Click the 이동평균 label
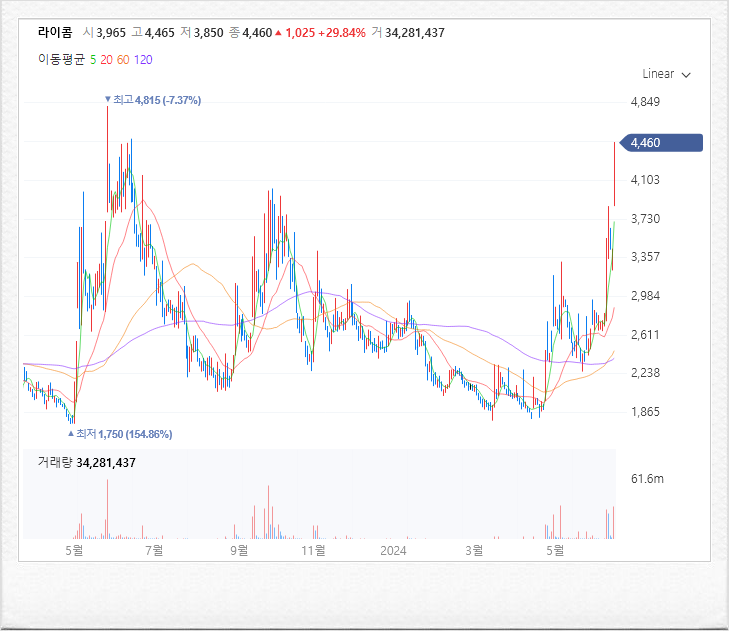 coord(61,60)
